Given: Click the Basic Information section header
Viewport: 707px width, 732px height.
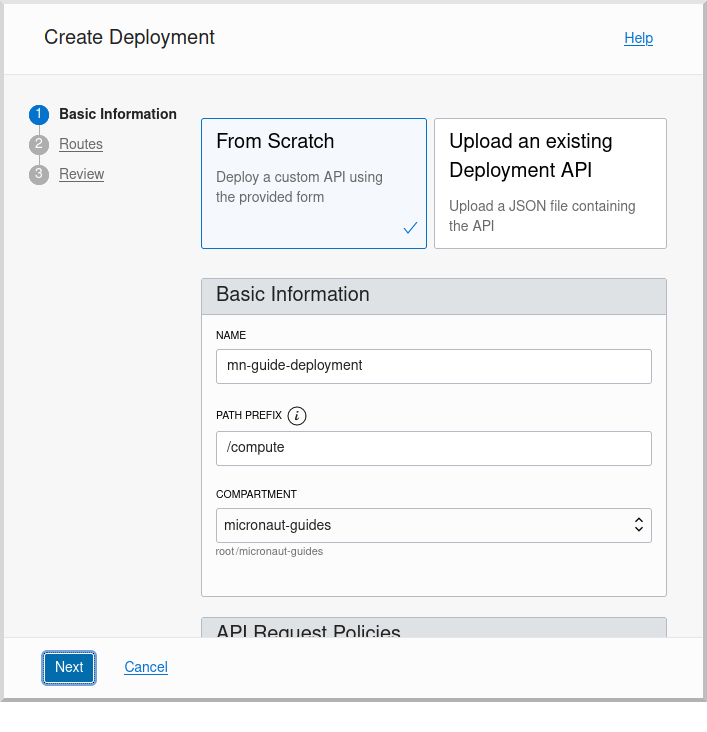Looking at the screenshot, I should click(433, 296).
